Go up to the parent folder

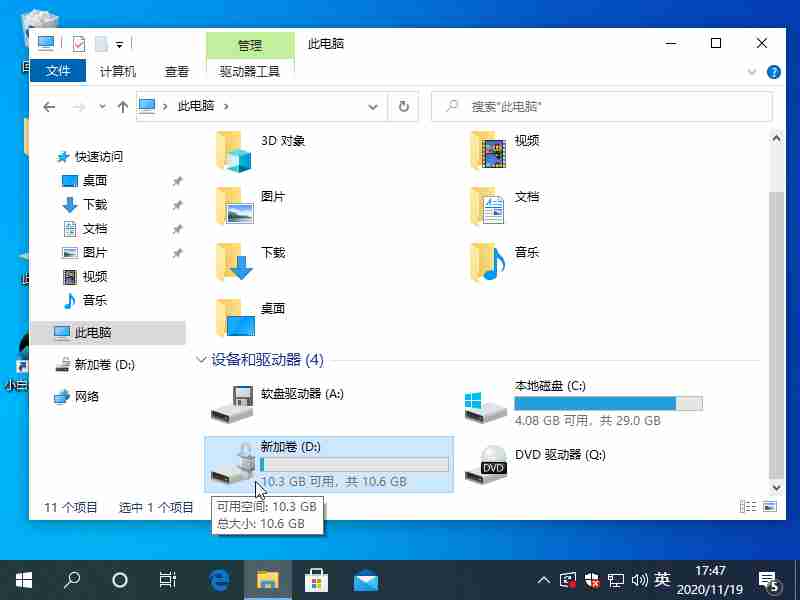tap(120, 106)
